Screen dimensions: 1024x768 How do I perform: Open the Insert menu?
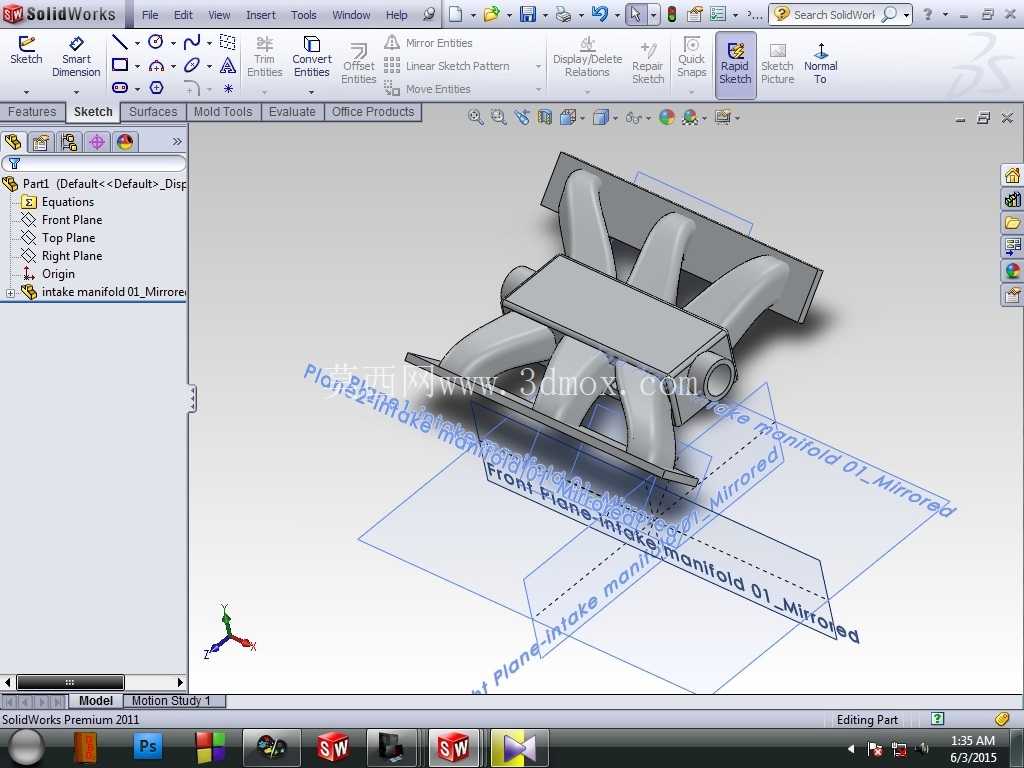click(261, 14)
